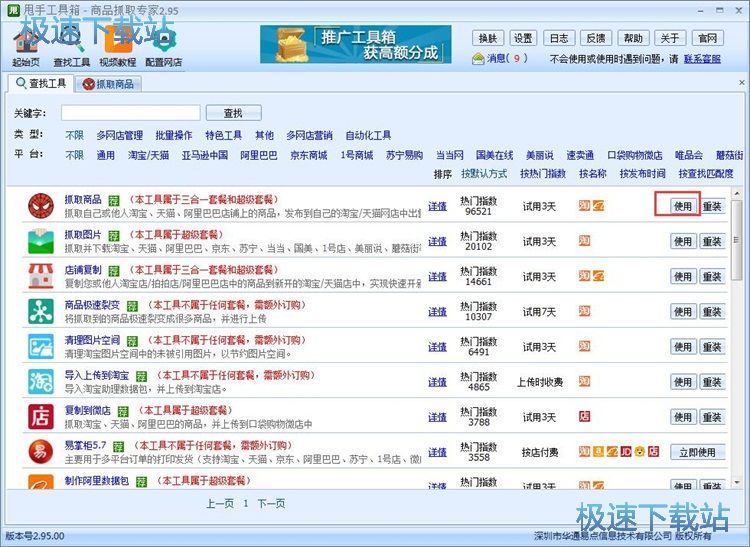Open 设置 settings button

(523, 38)
